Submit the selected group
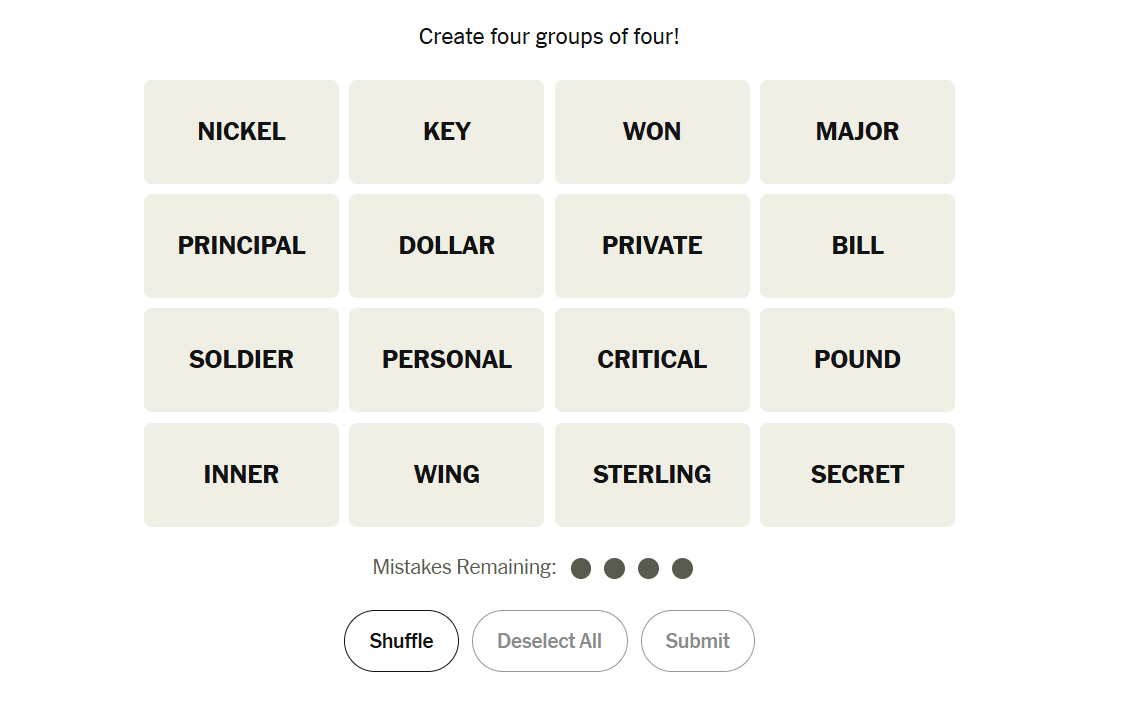This screenshot has height=712, width=1127. coord(697,641)
